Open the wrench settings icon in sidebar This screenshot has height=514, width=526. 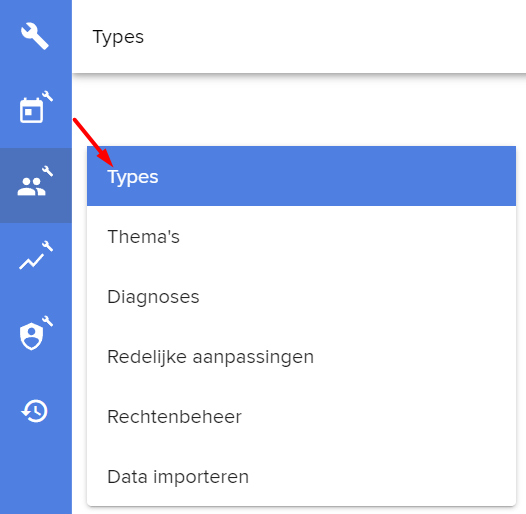click(x=35, y=36)
